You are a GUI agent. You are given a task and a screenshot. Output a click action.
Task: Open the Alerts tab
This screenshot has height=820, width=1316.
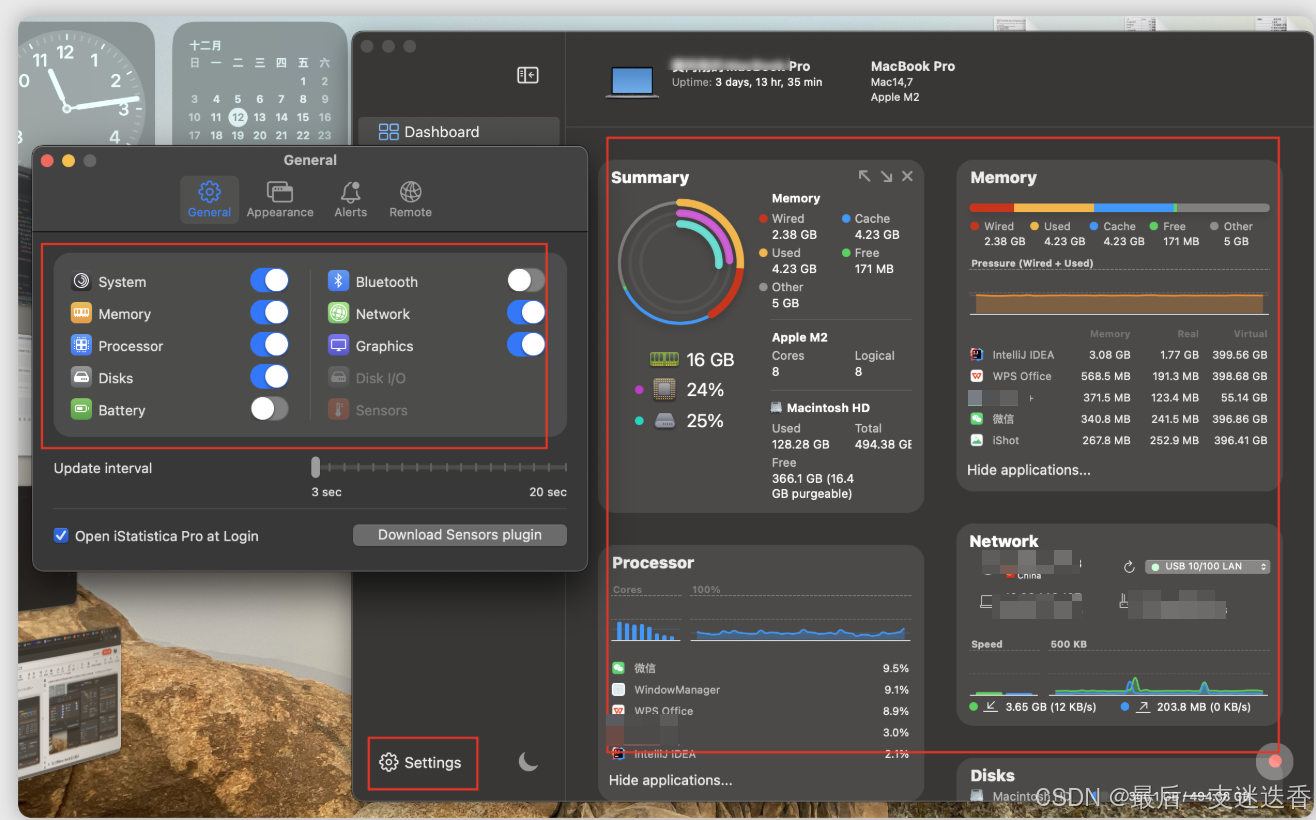point(350,199)
